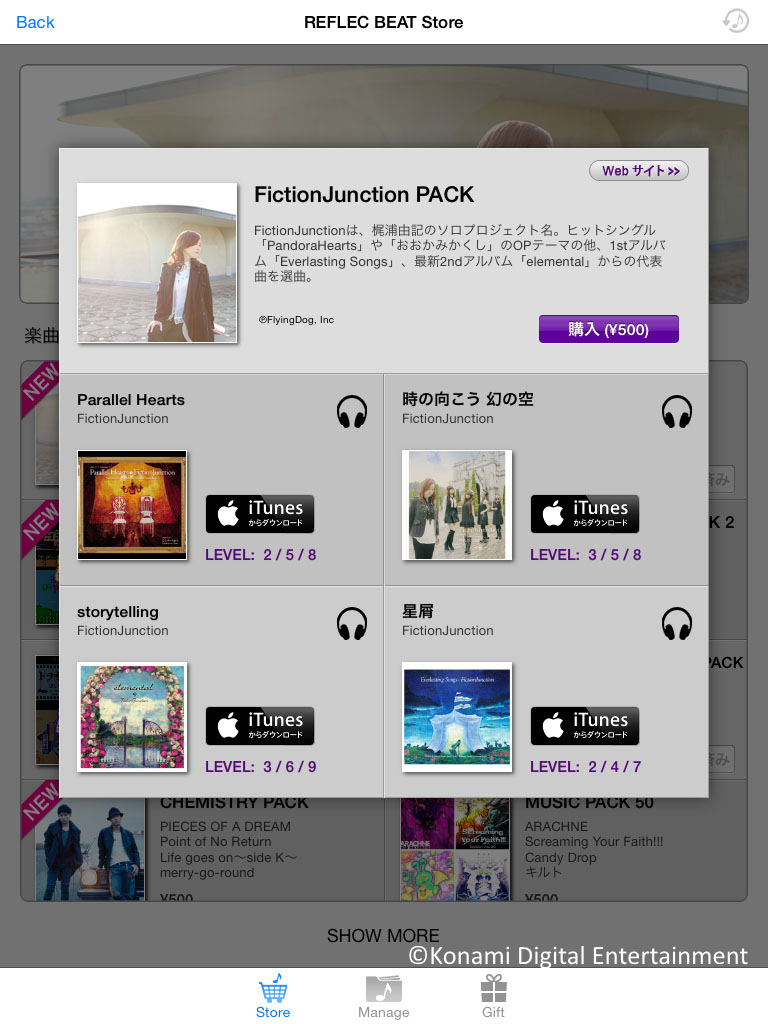Preview 時の向こう 幻の空 with headphones icon
The image size is (768, 1024).
[677, 412]
